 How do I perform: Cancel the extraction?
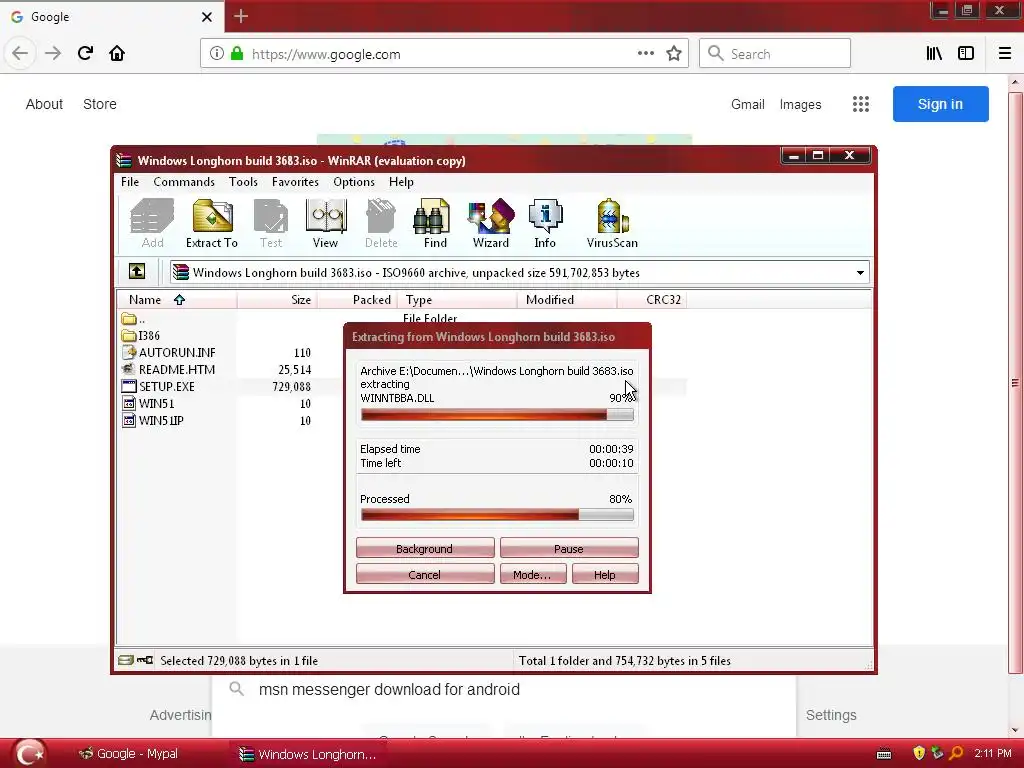424,574
